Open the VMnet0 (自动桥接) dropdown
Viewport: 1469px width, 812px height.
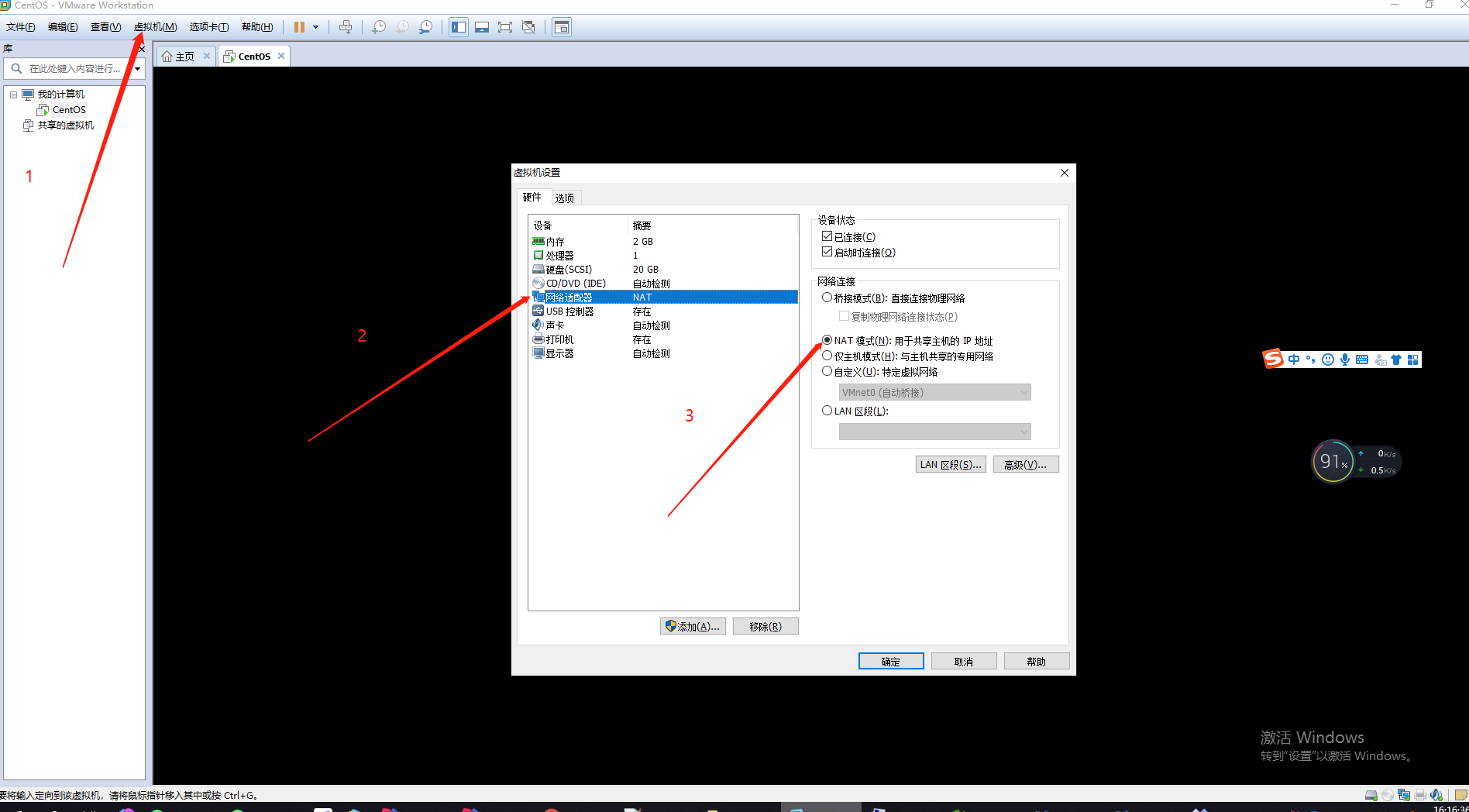(934, 393)
